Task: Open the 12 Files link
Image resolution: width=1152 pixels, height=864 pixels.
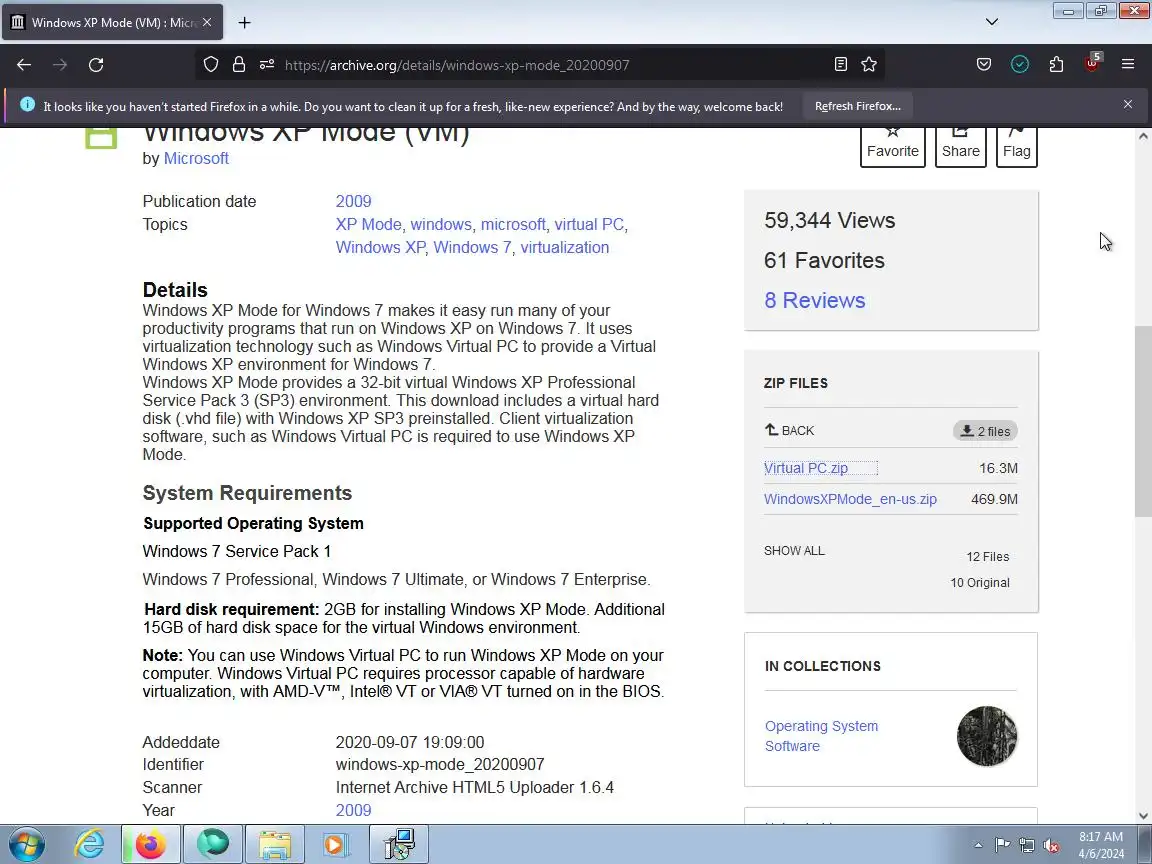Action: coord(987,557)
